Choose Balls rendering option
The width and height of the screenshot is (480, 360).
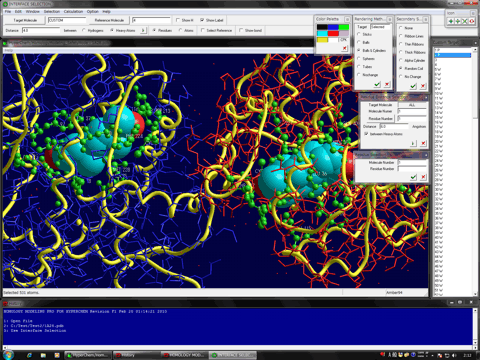click(359, 43)
